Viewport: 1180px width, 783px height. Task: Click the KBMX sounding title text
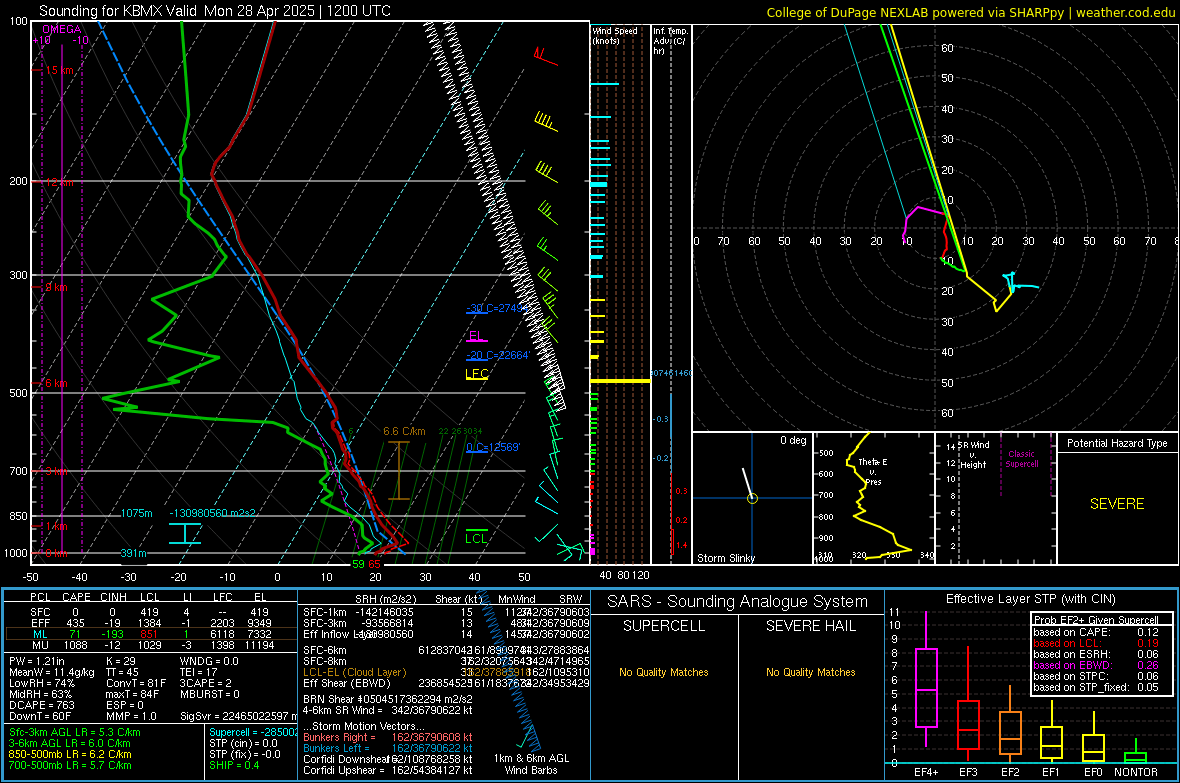pos(214,11)
